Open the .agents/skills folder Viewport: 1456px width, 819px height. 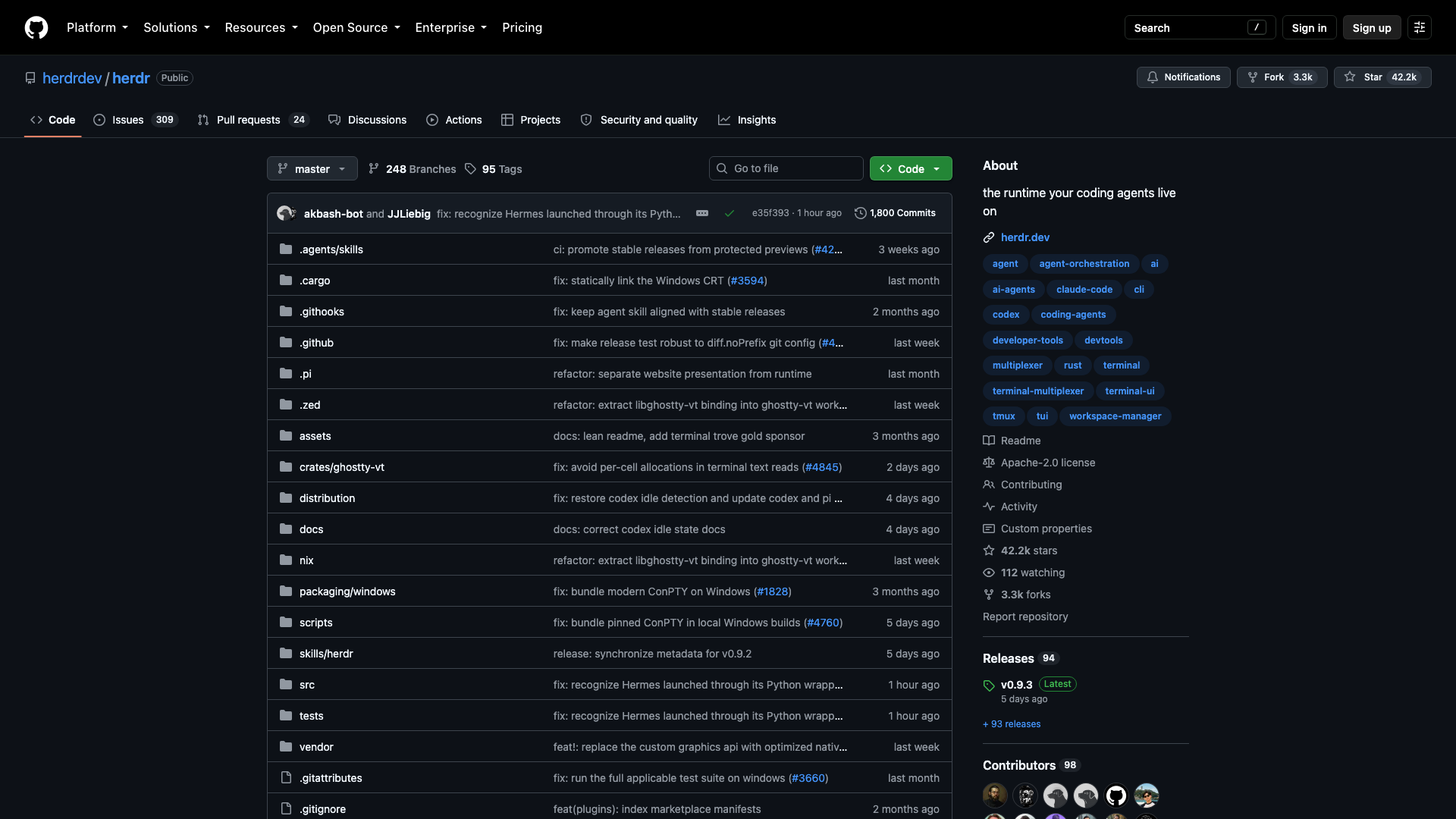coord(331,249)
